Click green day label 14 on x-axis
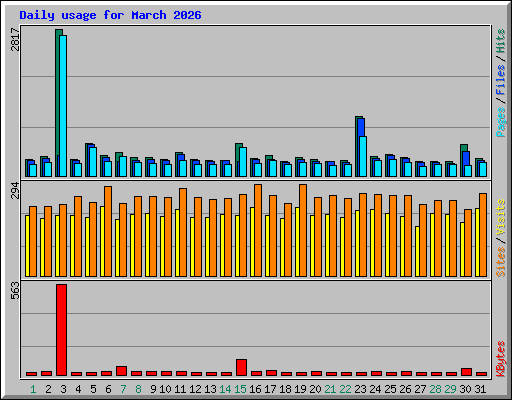The width and height of the screenshot is (512, 400). 225,389
